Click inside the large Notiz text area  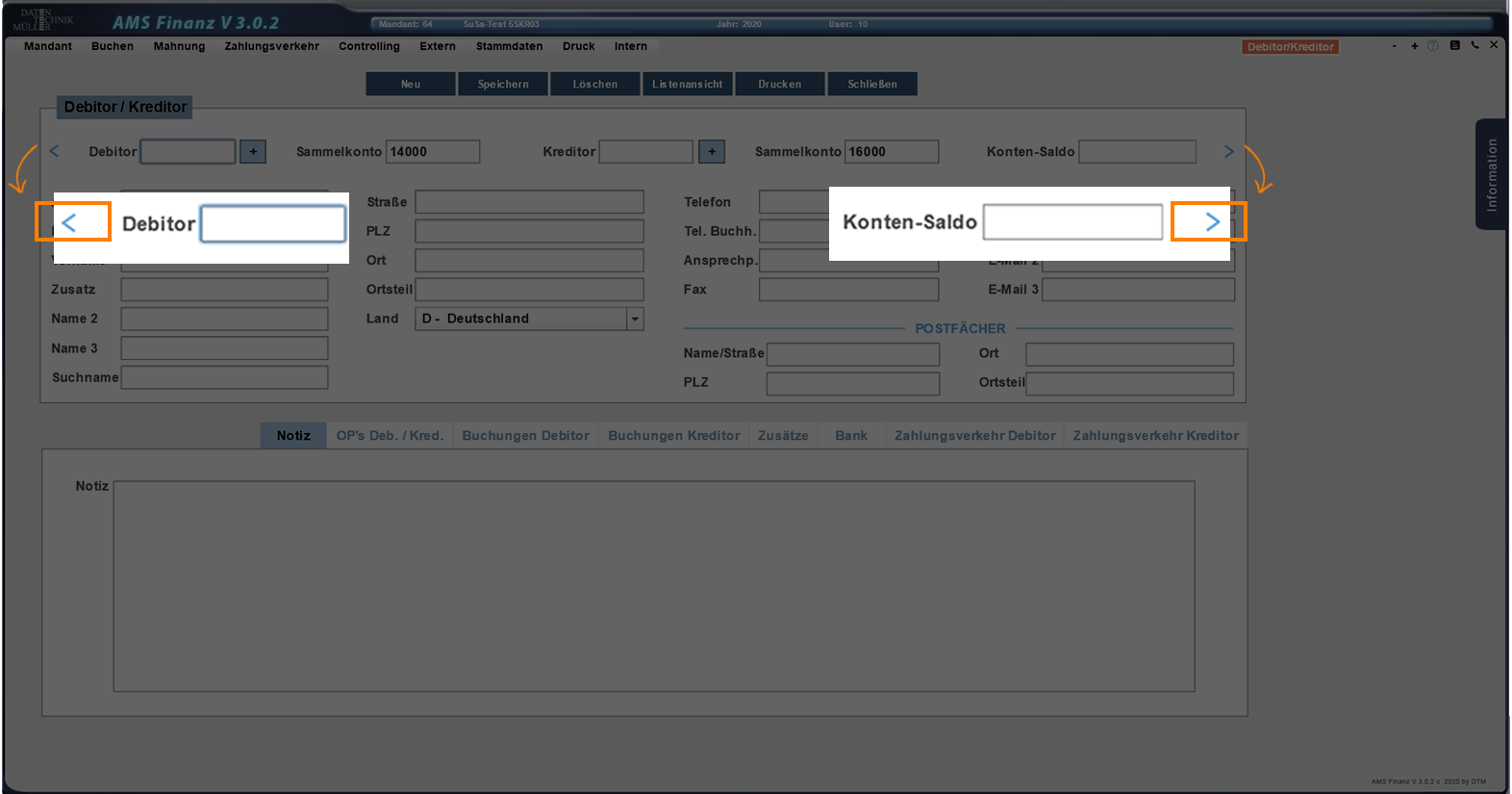654,586
